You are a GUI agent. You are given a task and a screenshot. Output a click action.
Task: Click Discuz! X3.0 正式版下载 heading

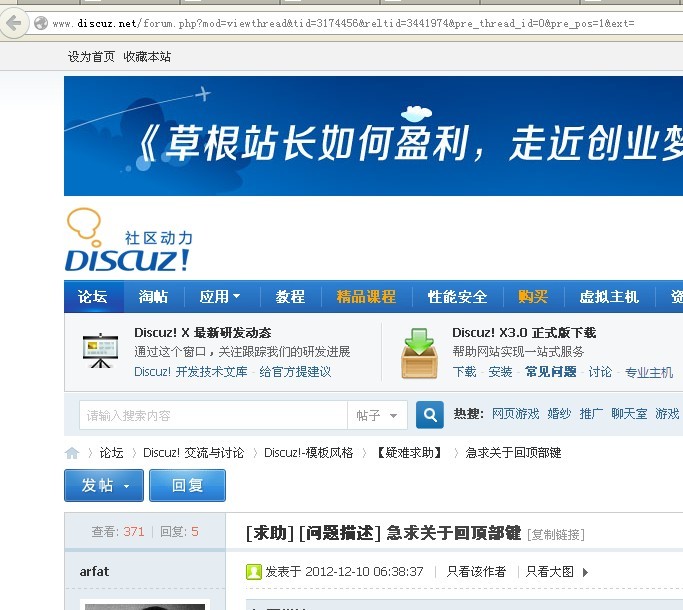524,333
